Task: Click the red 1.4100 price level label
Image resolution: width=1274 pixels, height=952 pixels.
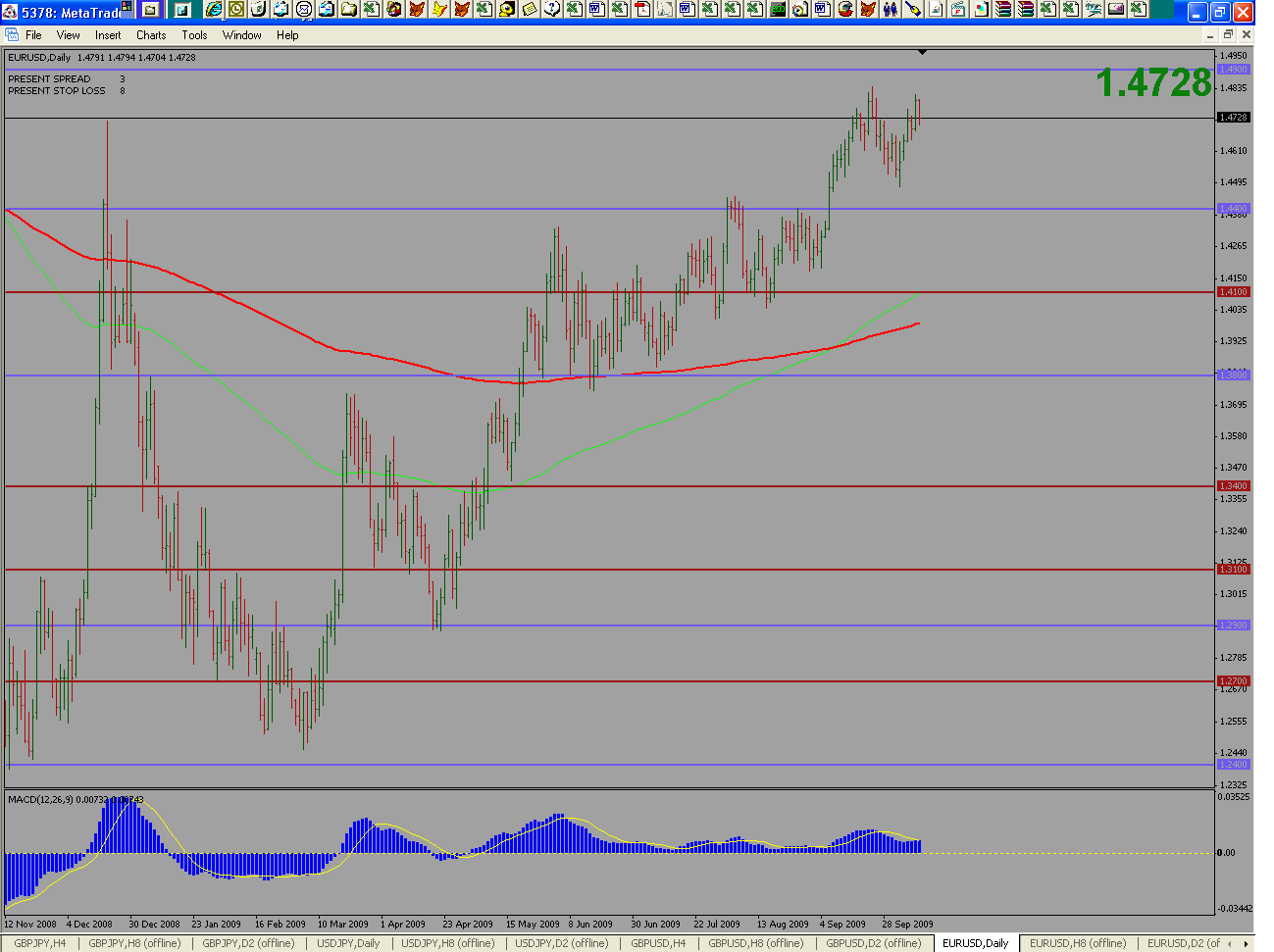Action: (1233, 292)
